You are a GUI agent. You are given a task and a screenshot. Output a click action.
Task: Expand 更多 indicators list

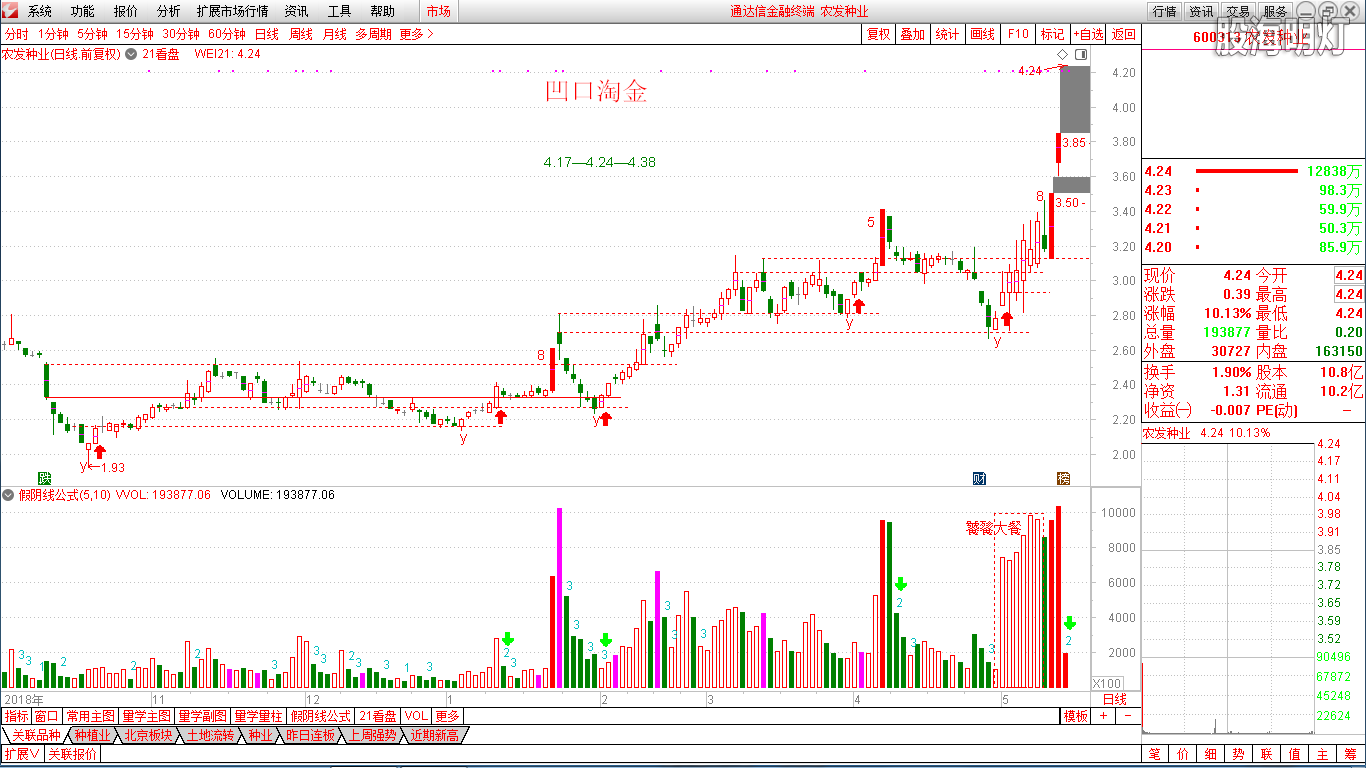tap(447, 716)
